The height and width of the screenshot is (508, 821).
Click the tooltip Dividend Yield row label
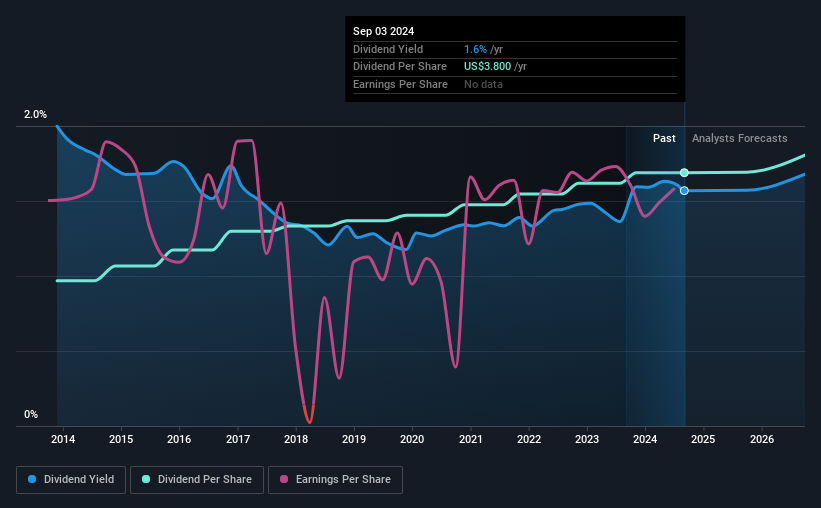tap(388, 49)
